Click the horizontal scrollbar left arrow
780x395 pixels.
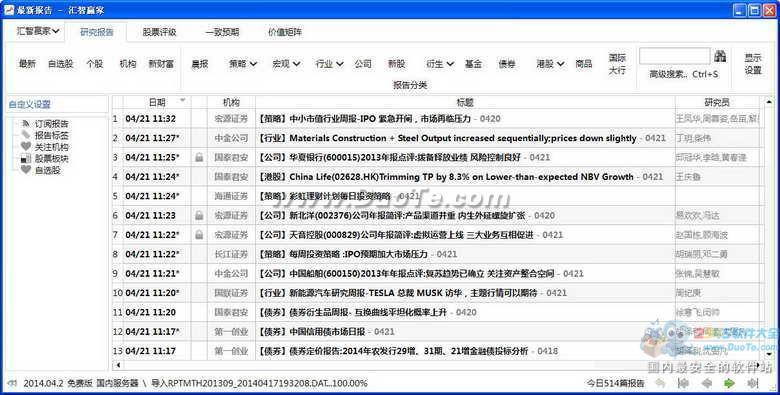point(118,365)
